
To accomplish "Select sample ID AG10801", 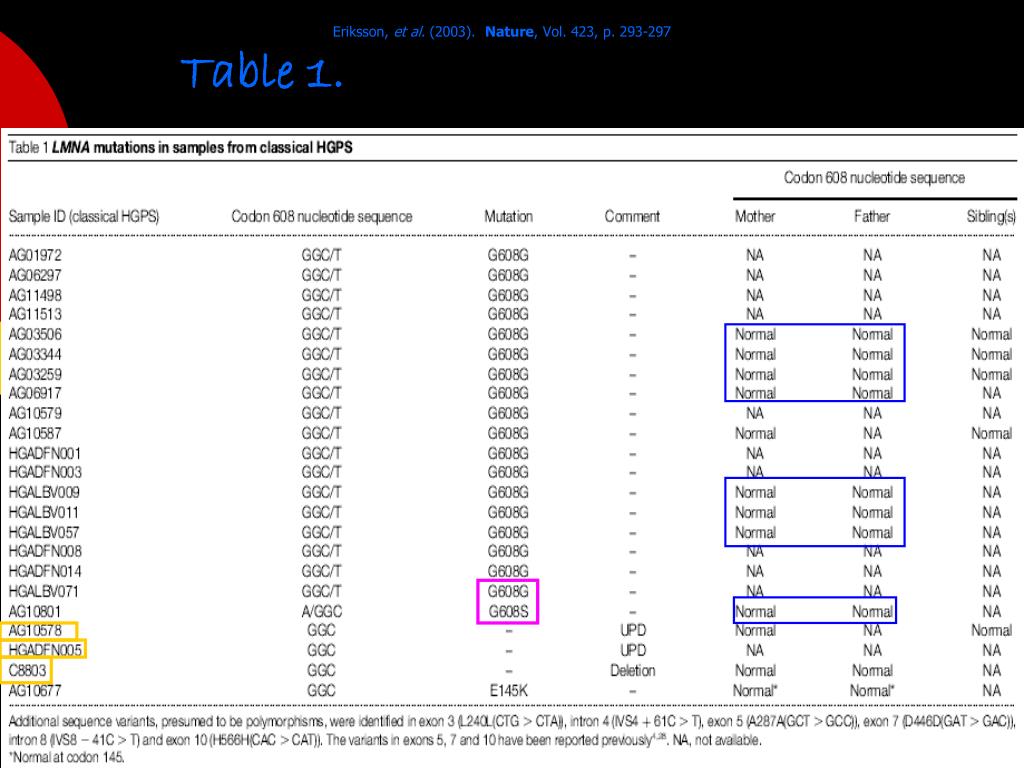I will coord(34,612).
